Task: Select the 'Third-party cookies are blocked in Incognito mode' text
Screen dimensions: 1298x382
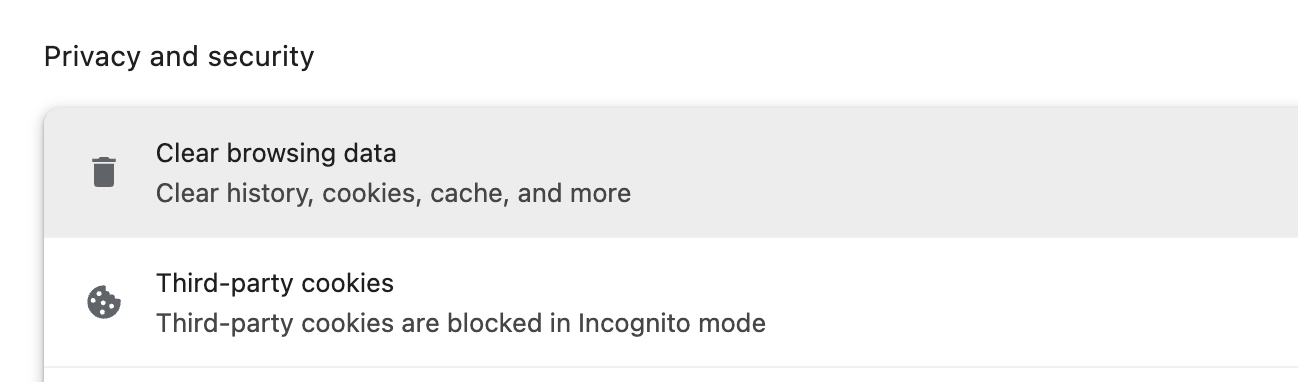Action: [x=461, y=324]
